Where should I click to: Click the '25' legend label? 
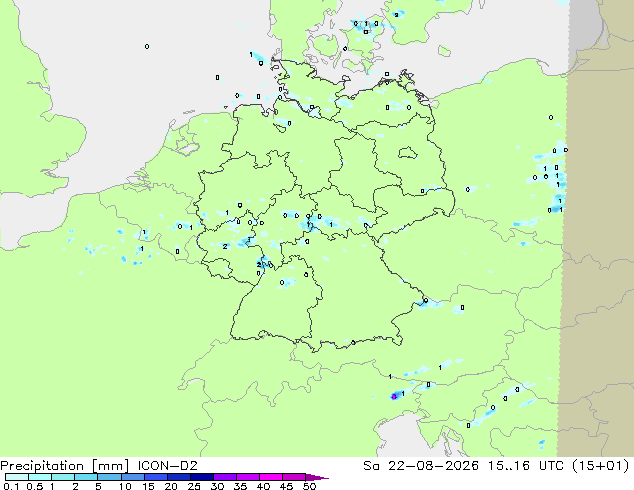194,486
